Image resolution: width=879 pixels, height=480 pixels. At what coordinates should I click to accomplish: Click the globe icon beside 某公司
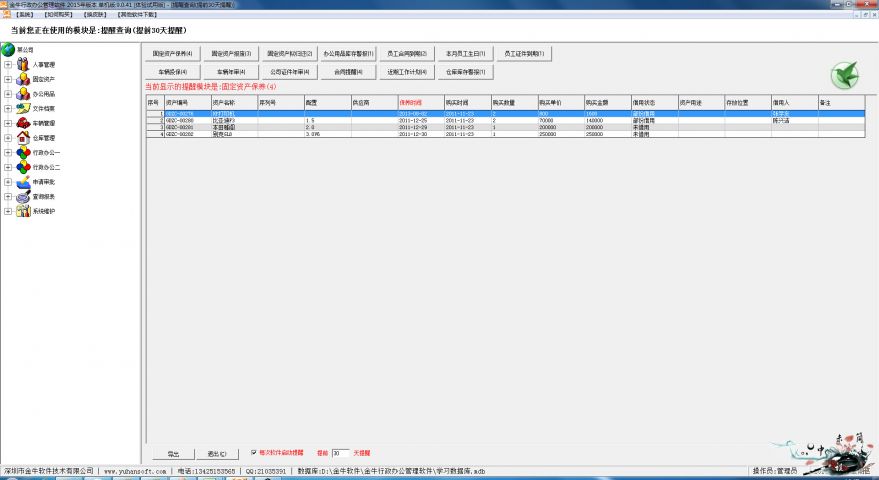point(8,49)
